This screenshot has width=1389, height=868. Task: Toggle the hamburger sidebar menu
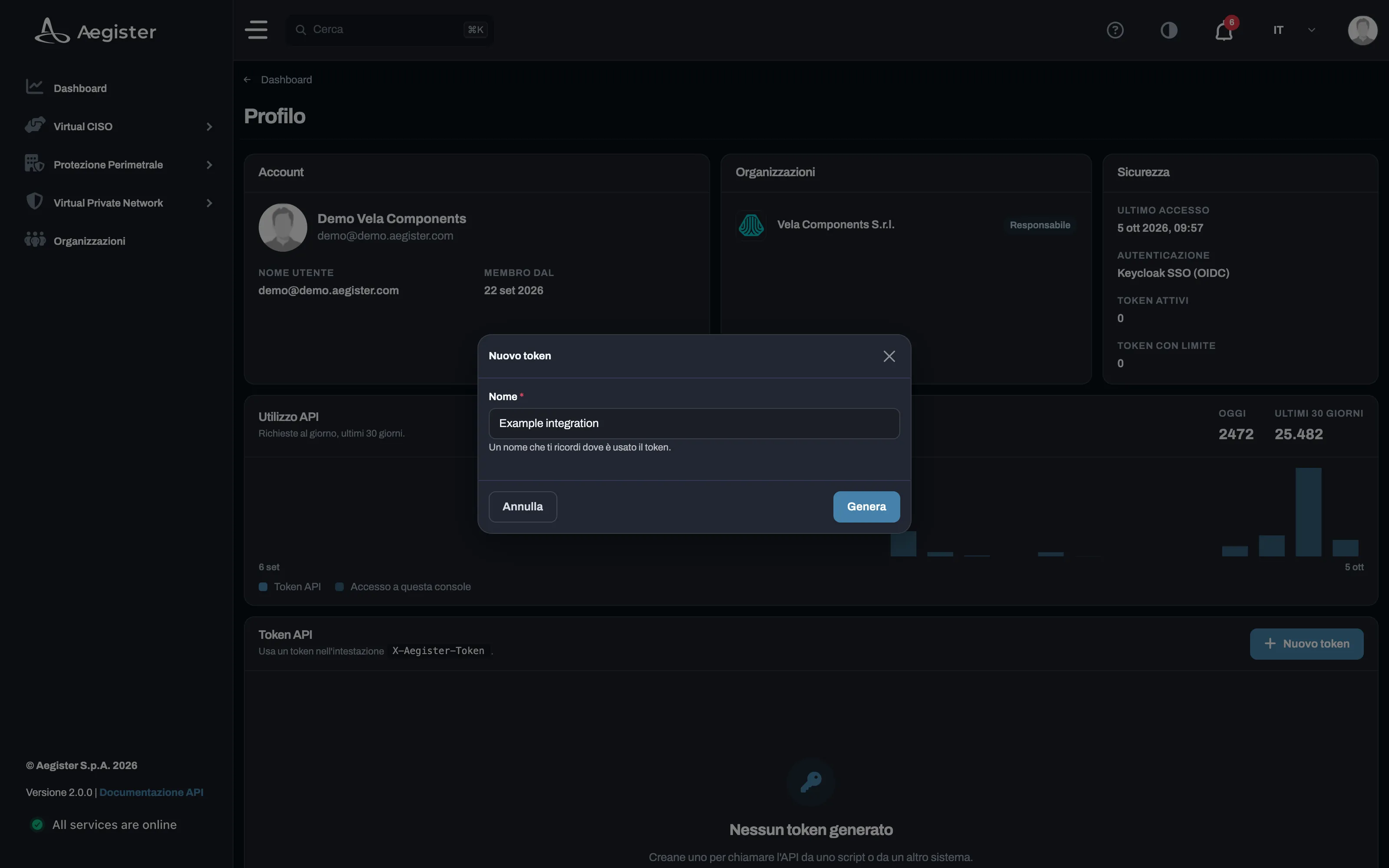pyautogui.click(x=257, y=30)
